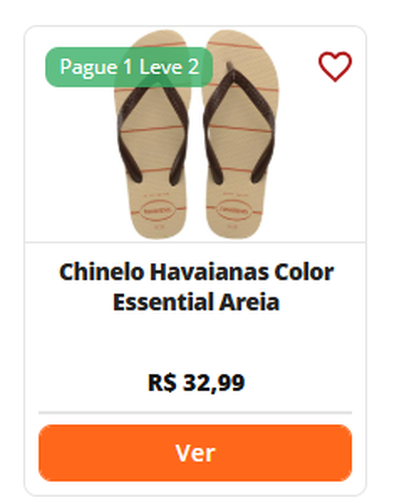Click the R$ 32,99 price
Image resolution: width=409 pixels, height=500 pixels.
click(196, 382)
